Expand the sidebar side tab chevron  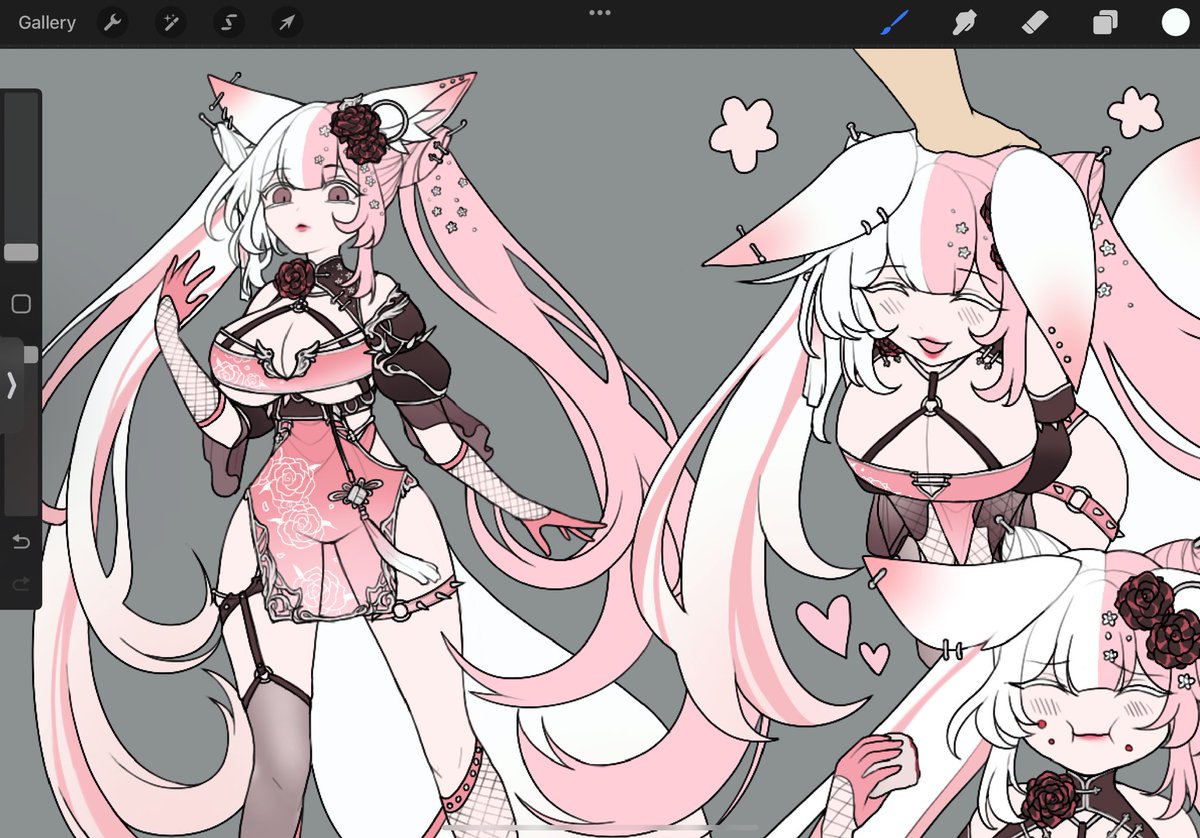(11, 385)
